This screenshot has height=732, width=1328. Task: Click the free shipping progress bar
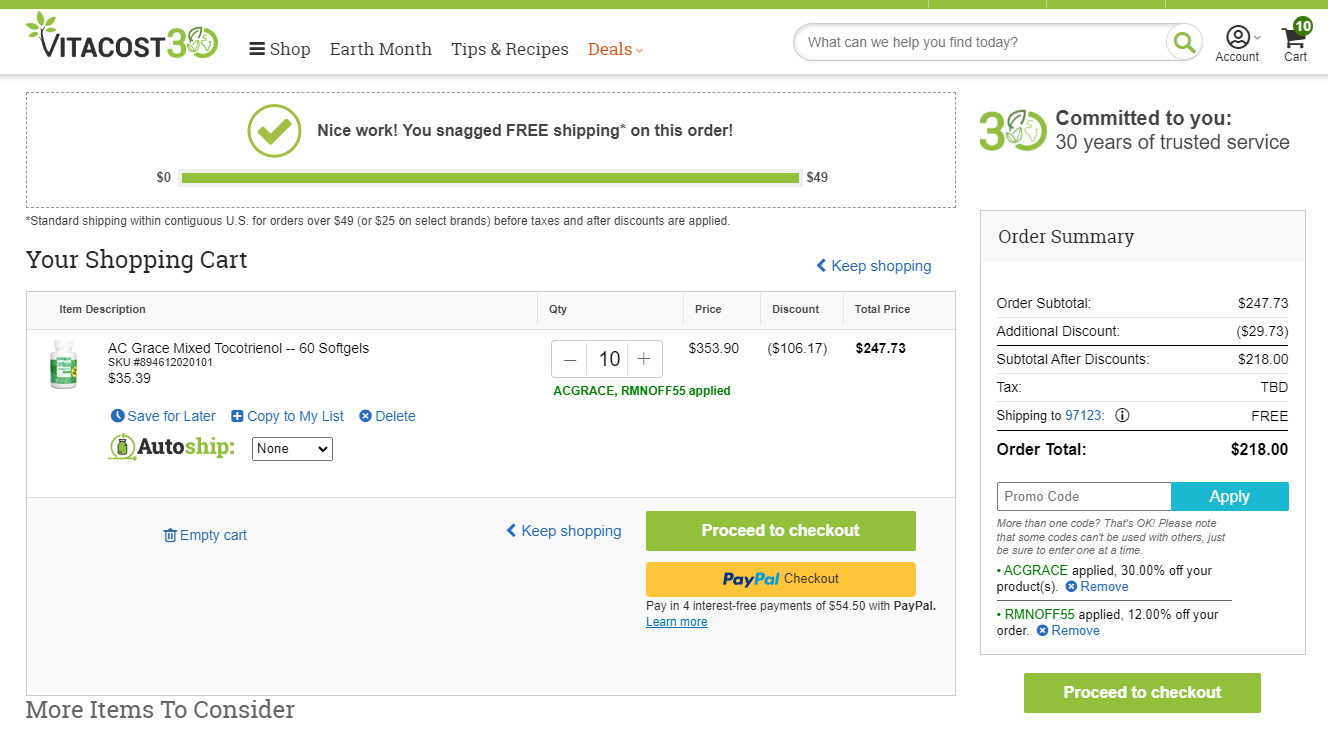coord(491,178)
